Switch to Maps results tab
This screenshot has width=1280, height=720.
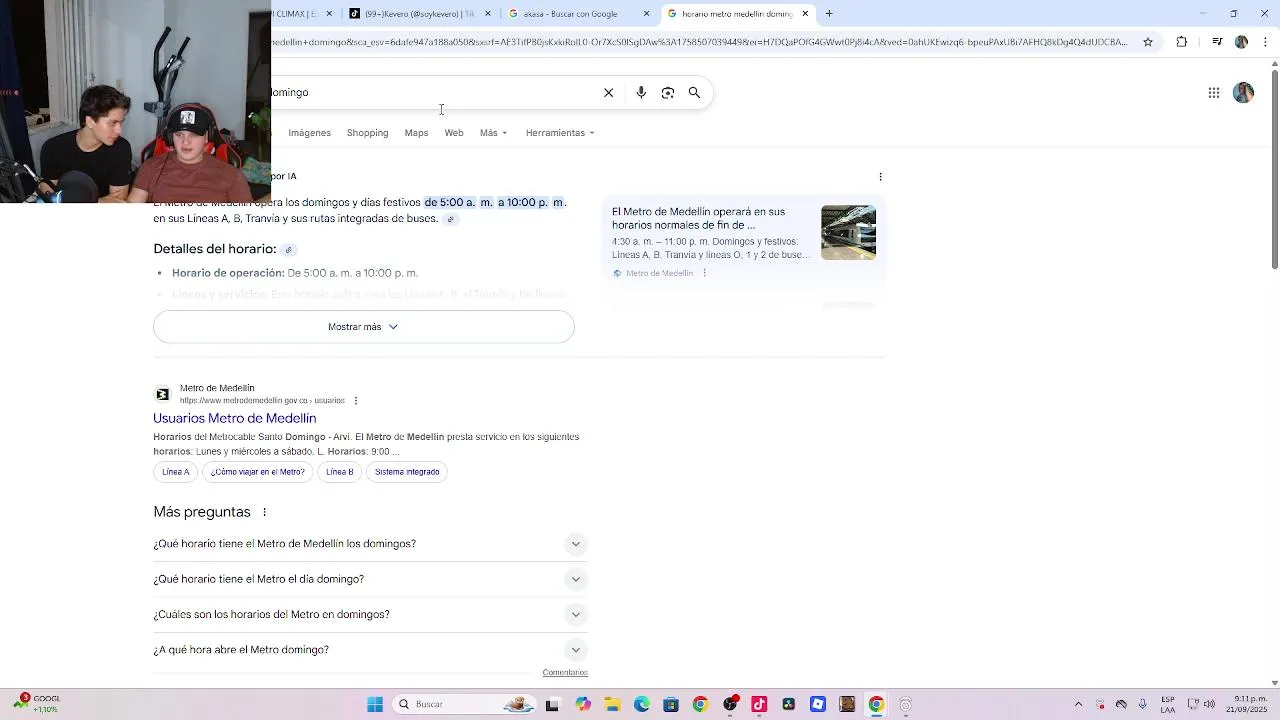[416, 133]
